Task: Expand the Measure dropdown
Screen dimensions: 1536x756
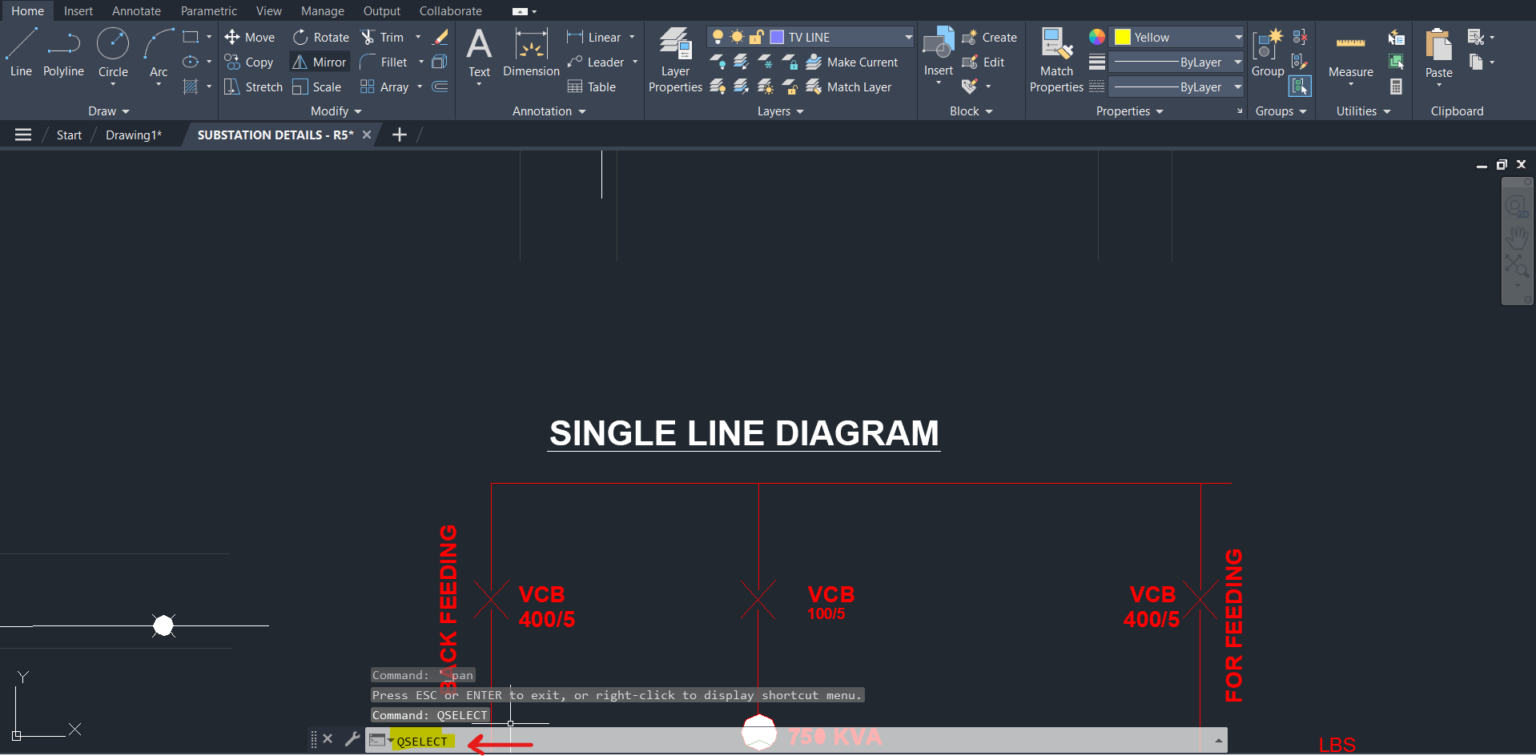Action: (1350, 82)
